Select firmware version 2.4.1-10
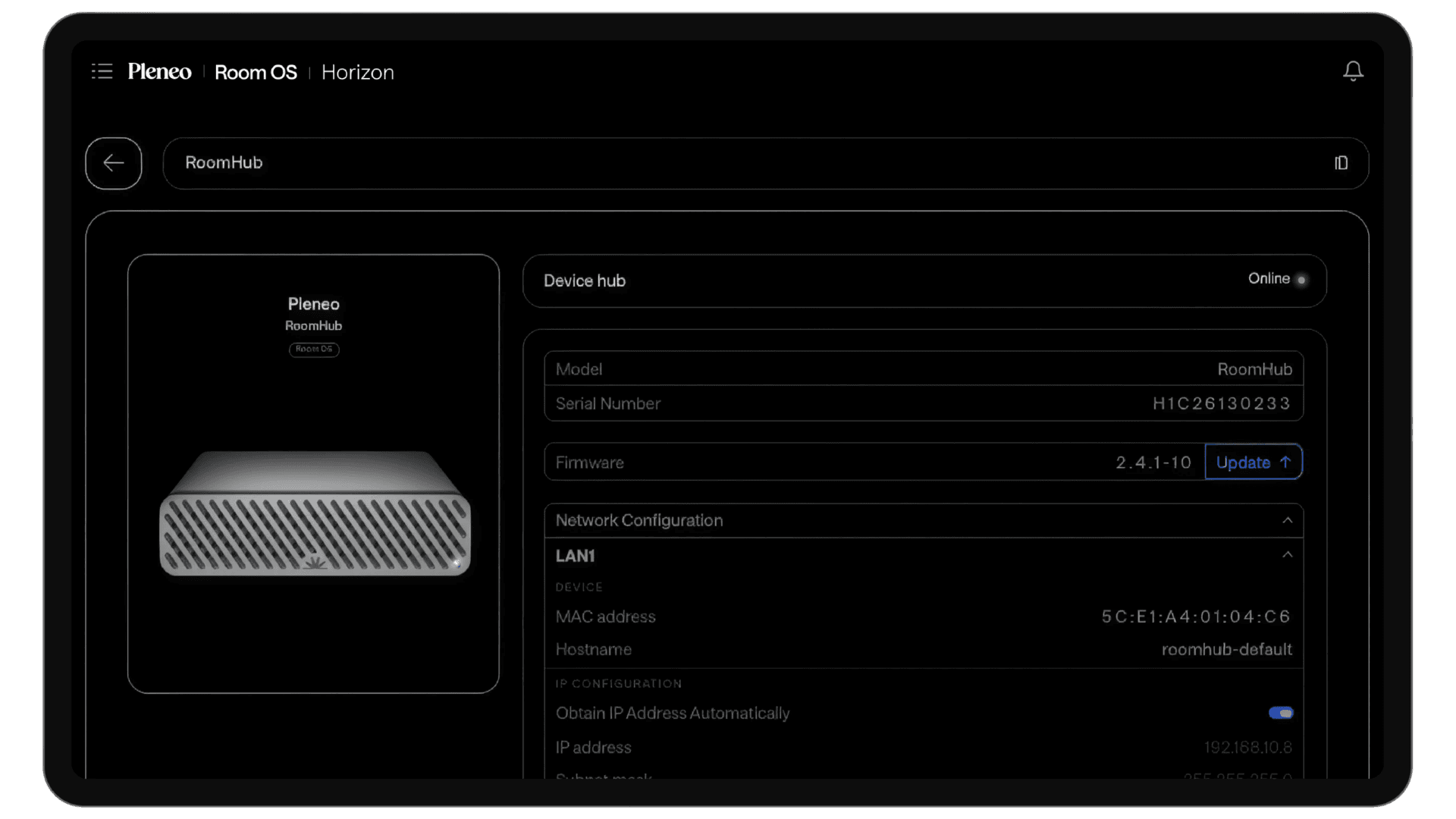The height and width of the screenshot is (819, 1456). [1153, 463]
